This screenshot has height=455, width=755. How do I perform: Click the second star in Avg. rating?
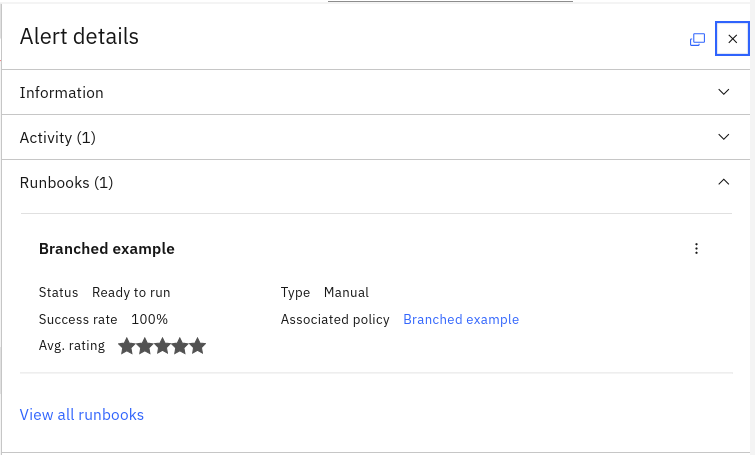point(144,346)
